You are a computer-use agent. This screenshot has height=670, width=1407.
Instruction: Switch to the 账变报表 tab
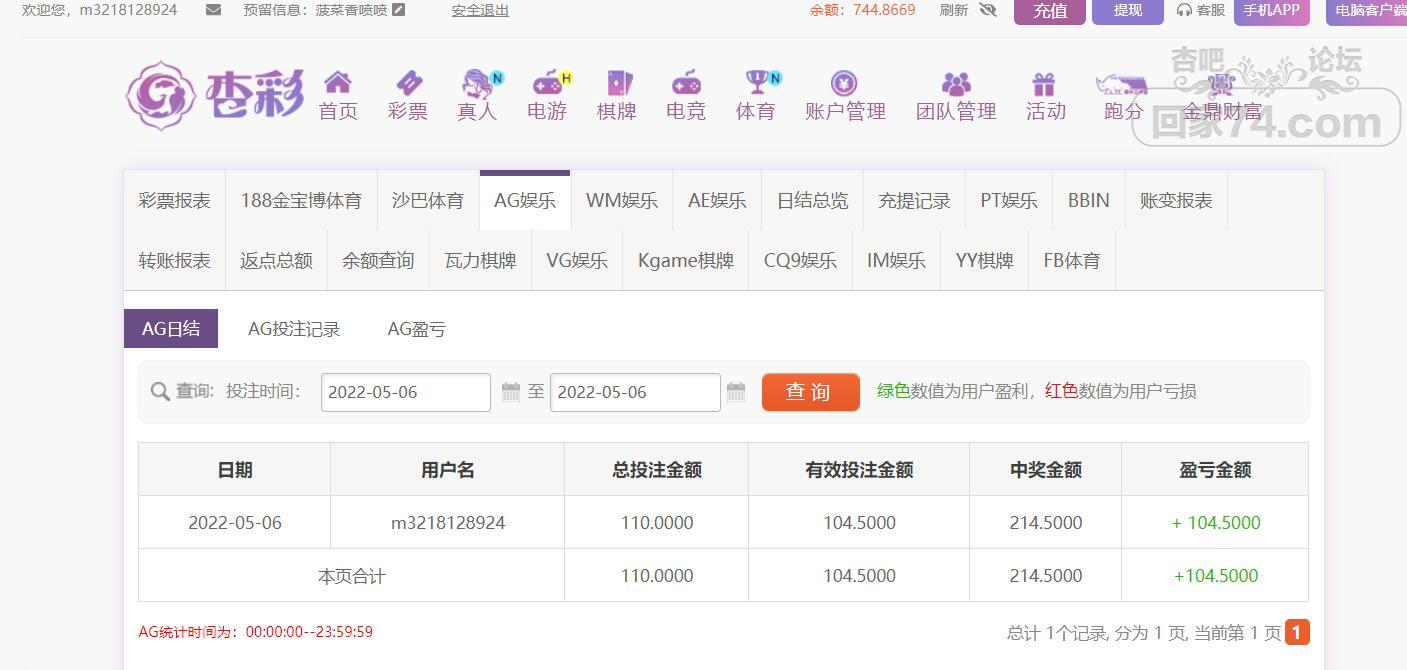click(x=1176, y=201)
